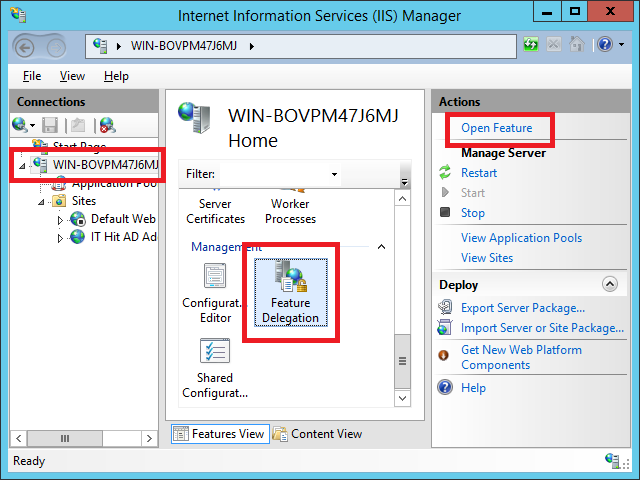Open the Filter dropdown arrow
The image size is (640, 480).
point(334,174)
